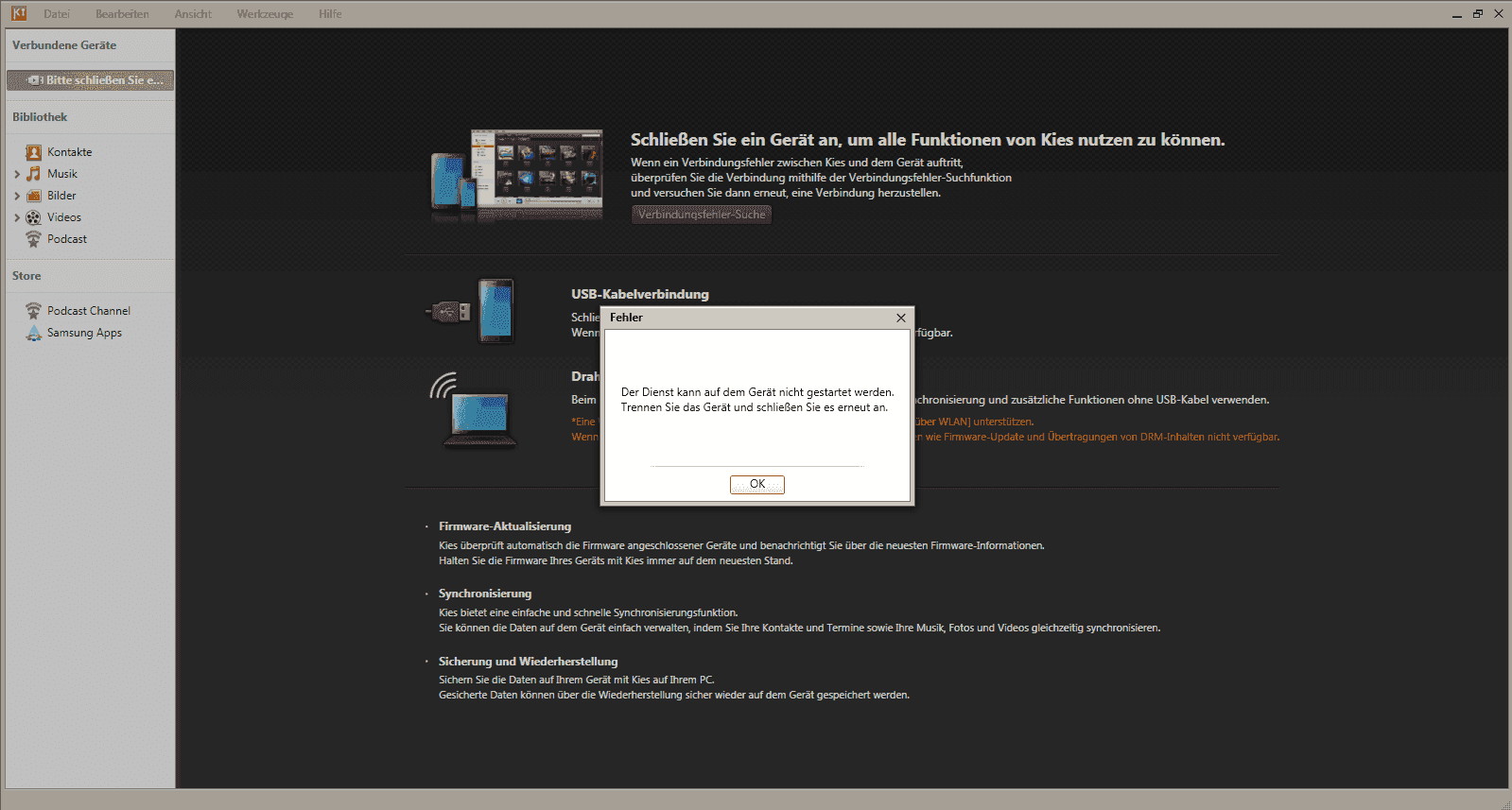Close the Kies main window
1512x810 pixels.
tap(1499, 14)
